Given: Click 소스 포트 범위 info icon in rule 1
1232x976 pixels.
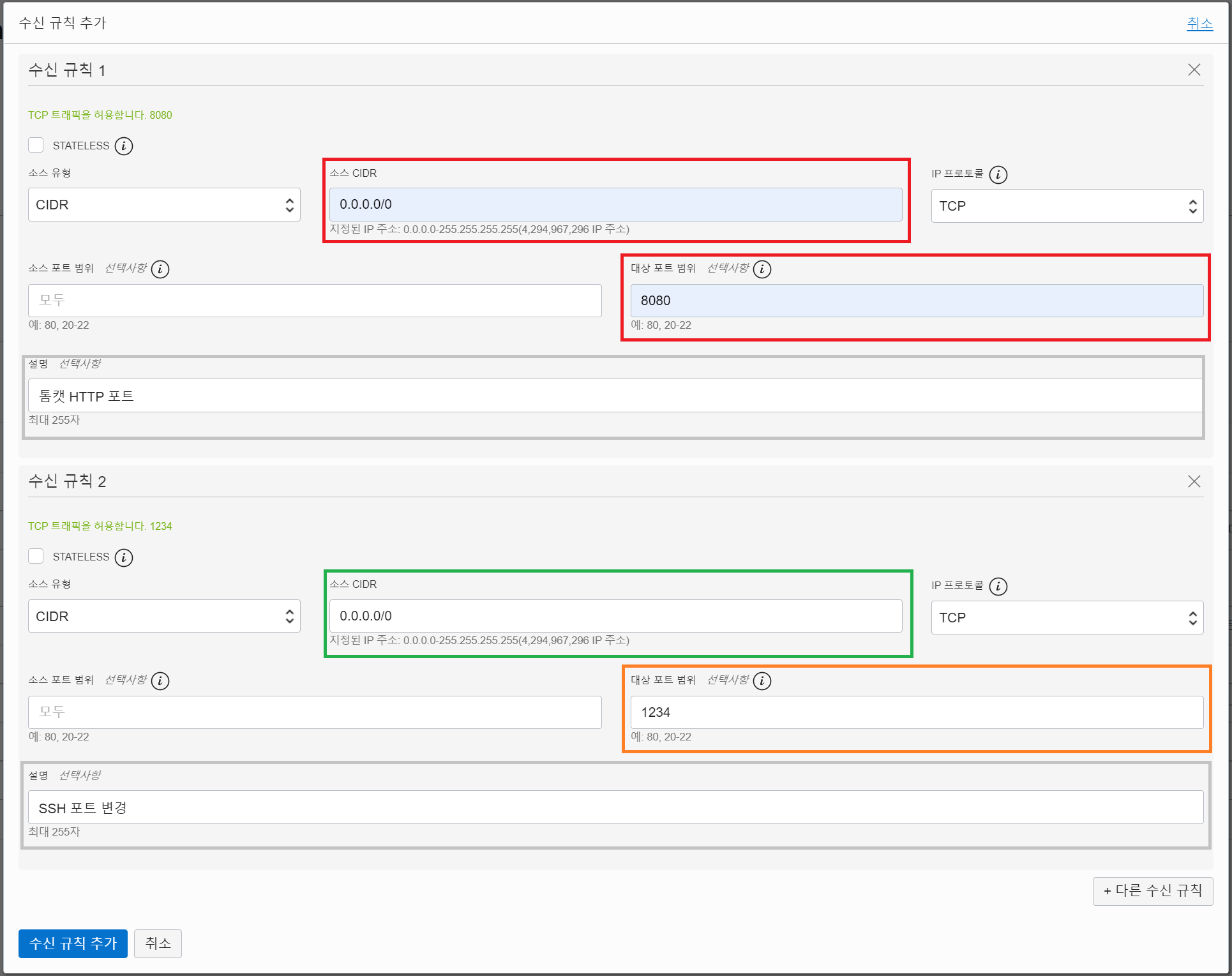Looking at the screenshot, I should 160,269.
